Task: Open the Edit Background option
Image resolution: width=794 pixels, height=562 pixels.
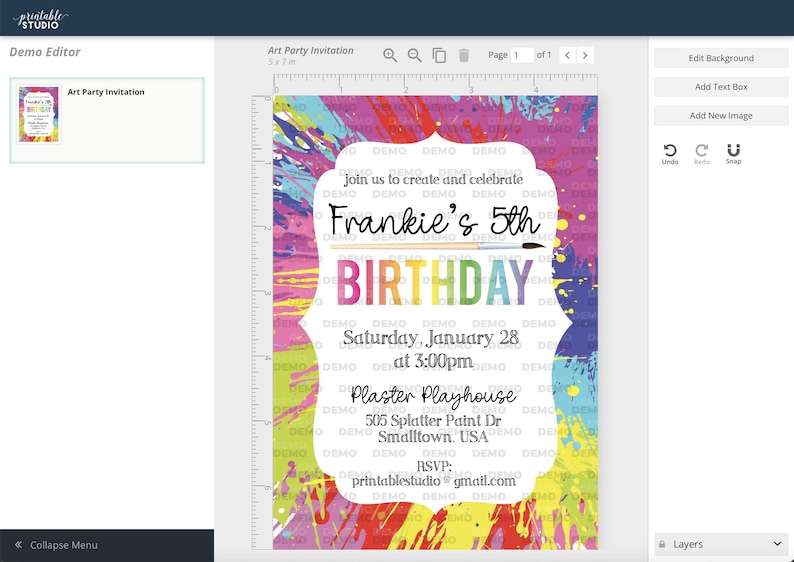Action: [721, 58]
